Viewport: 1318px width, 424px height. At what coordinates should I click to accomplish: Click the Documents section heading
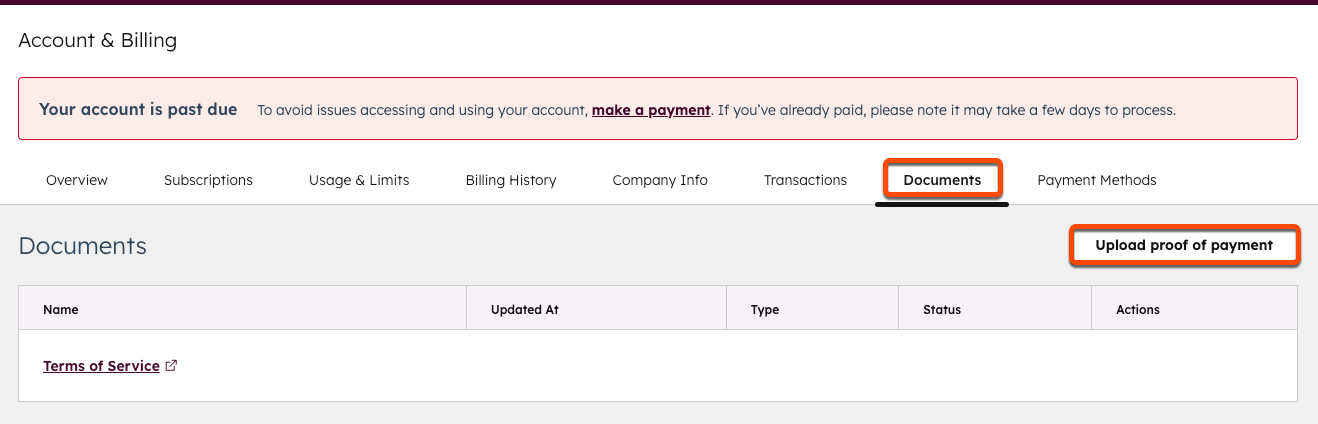click(x=83, y=246)
